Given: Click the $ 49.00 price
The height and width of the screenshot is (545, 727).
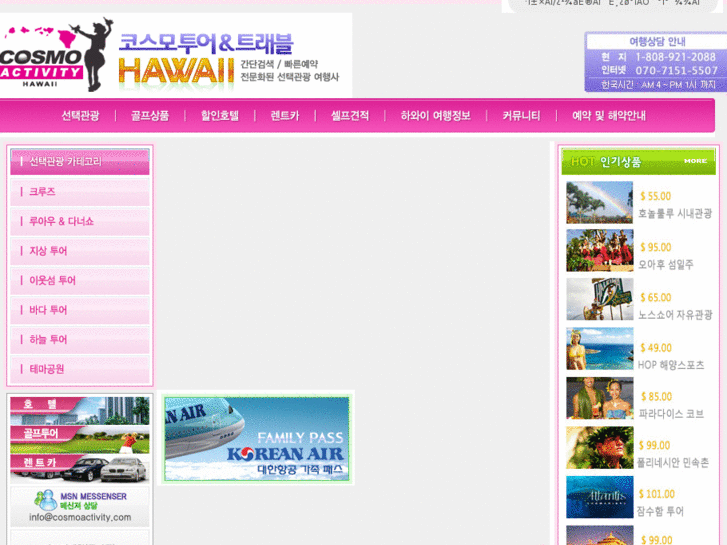Looking at the screenshot, I should click(x=656, y=348).
